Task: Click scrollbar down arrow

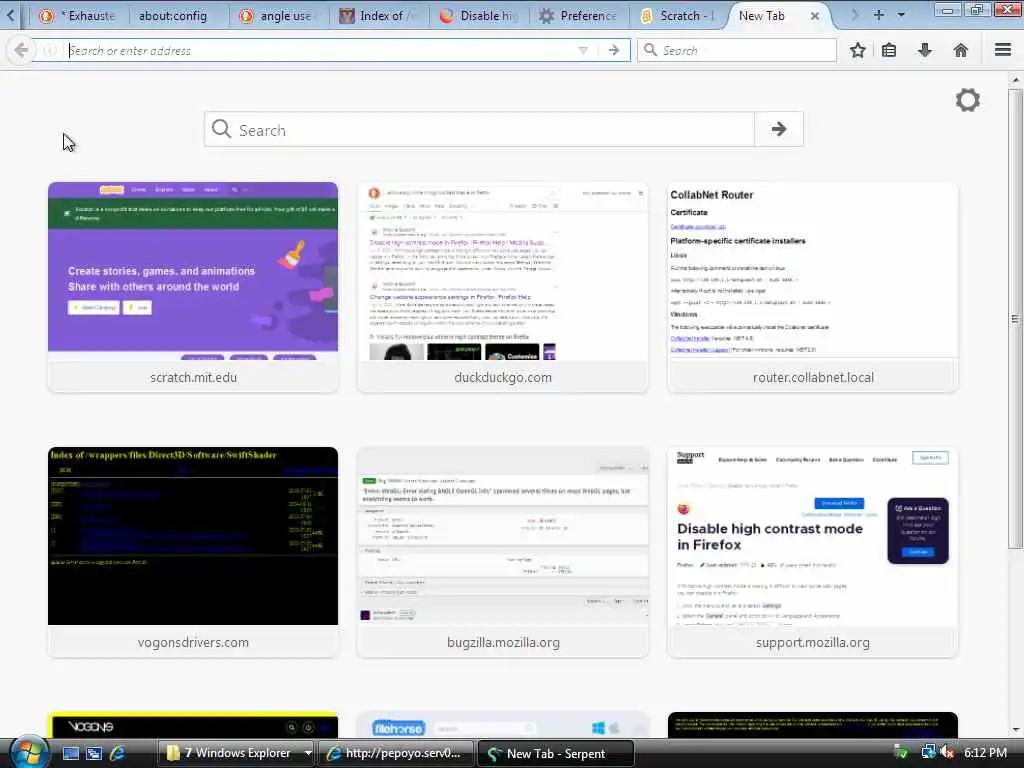Action: 1016,729
